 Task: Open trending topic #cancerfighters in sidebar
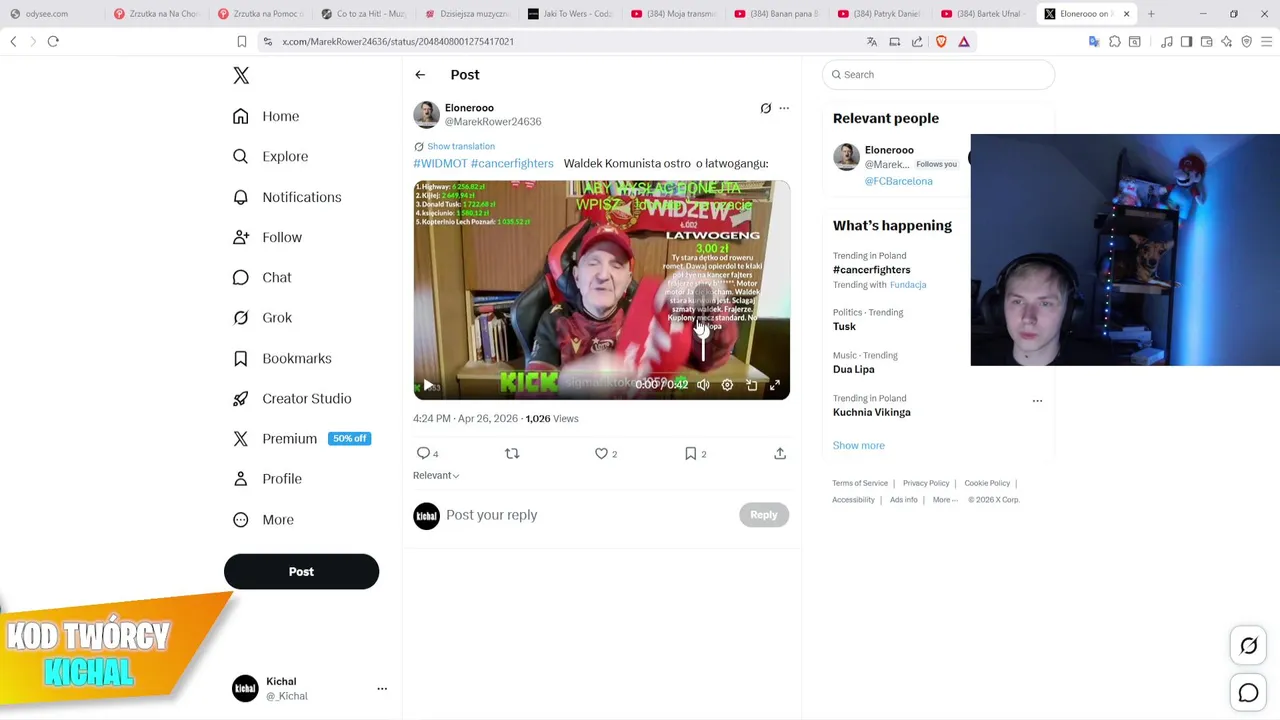click(872, 270)
